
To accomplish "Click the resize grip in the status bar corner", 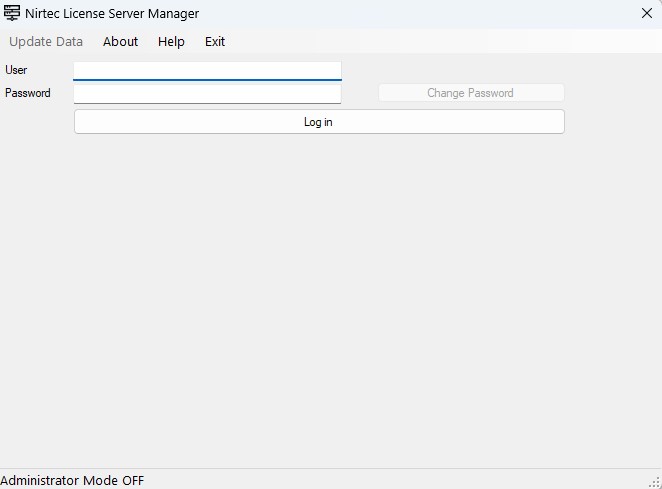I will (x=655, y=482).
